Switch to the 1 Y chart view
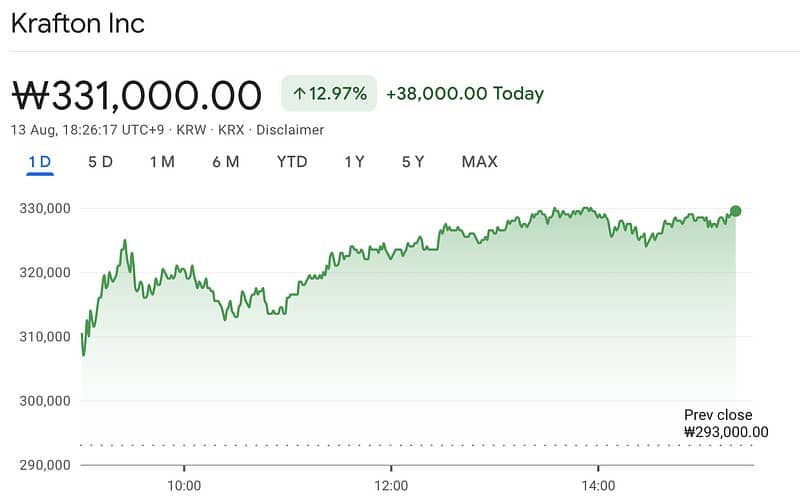This screenshot has height=504, width=800. pos(354,162)
